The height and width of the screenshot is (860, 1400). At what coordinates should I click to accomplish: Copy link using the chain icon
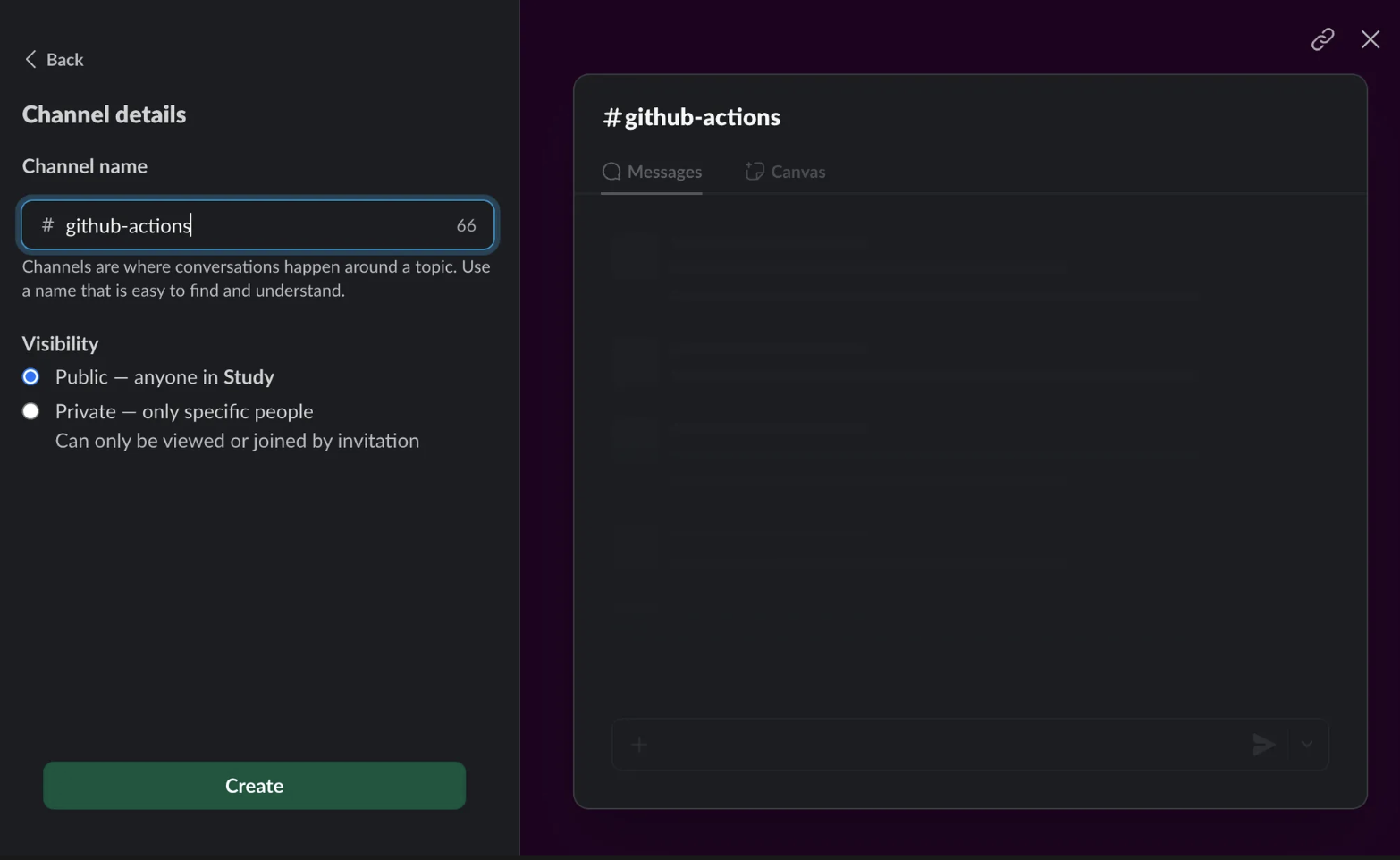click(1322, 39)
